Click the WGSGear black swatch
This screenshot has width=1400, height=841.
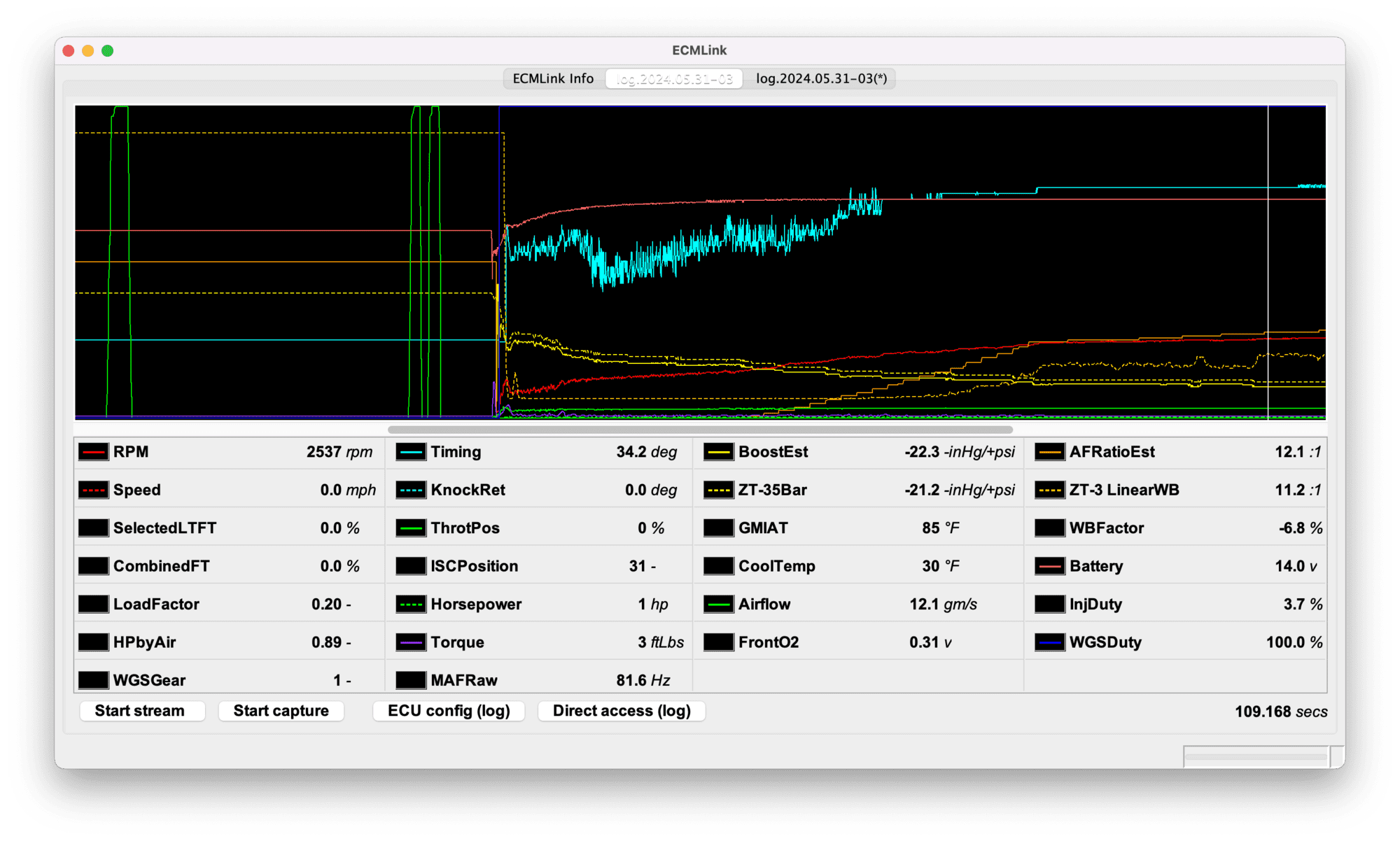click(93, 680)
